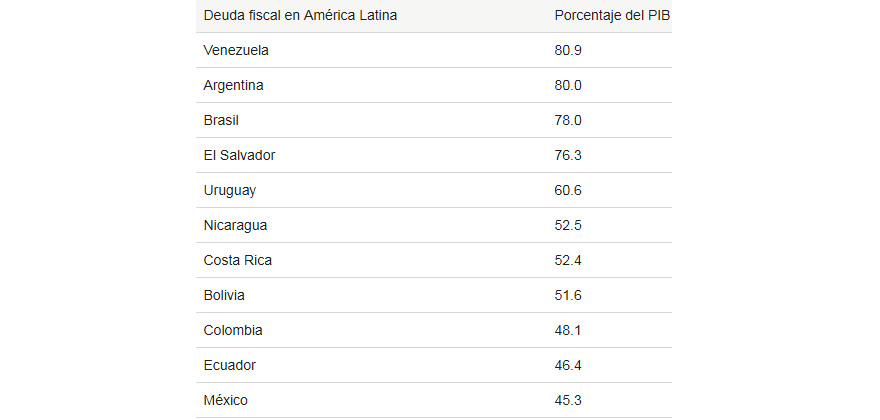Click the 78.0 percentage for Brasil

568,120
